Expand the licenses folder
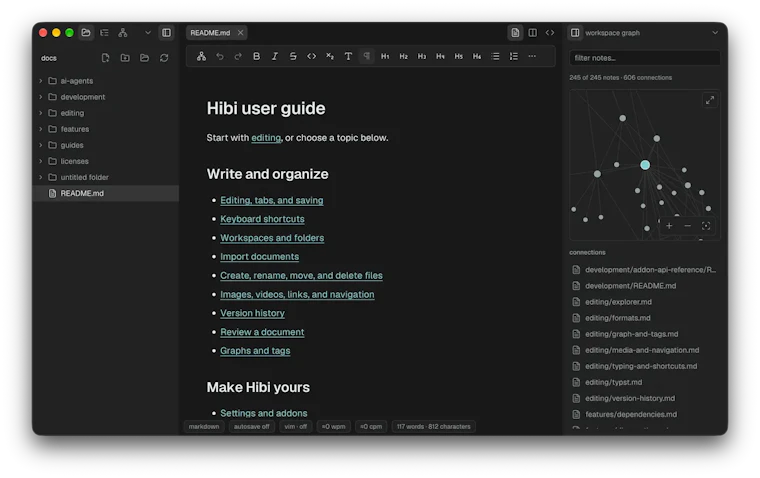 tap(41, 161)
